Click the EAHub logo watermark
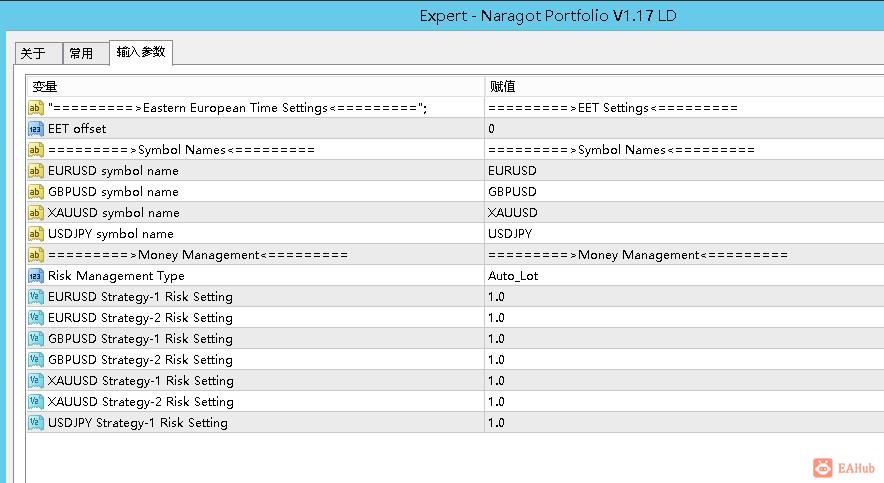 pos(844,468)
